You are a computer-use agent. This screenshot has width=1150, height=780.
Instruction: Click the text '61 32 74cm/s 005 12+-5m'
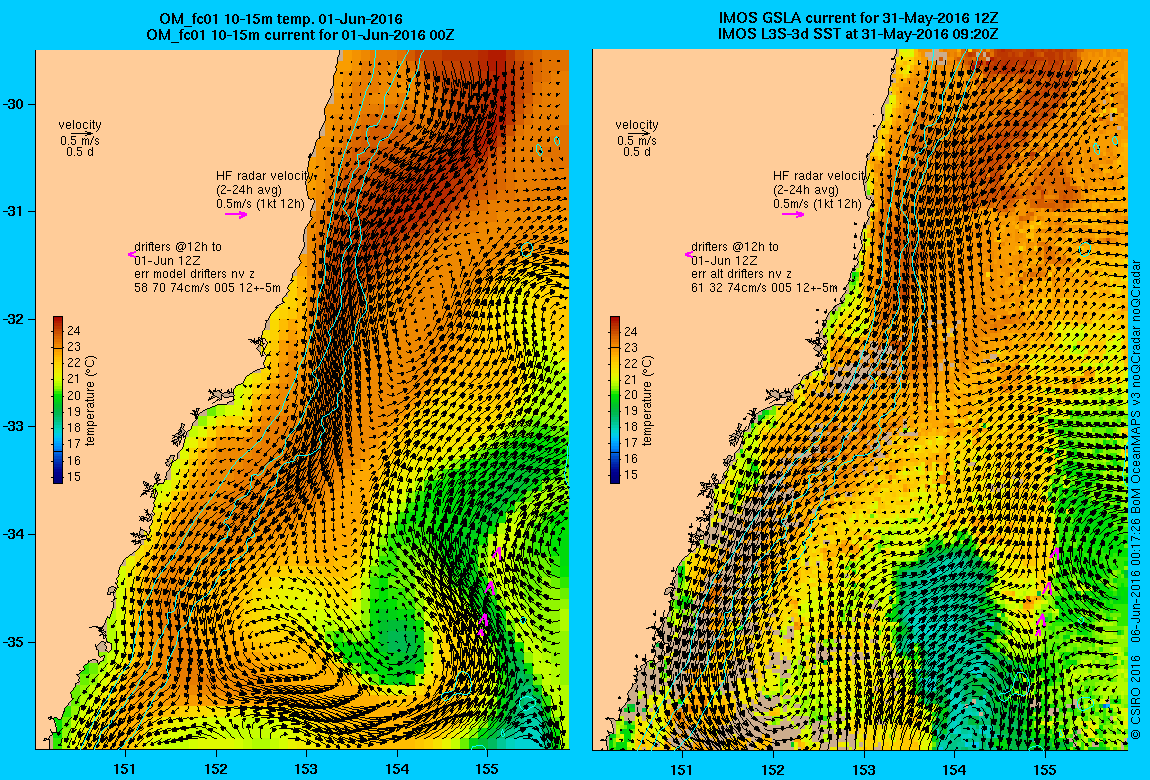click(764, 288)
